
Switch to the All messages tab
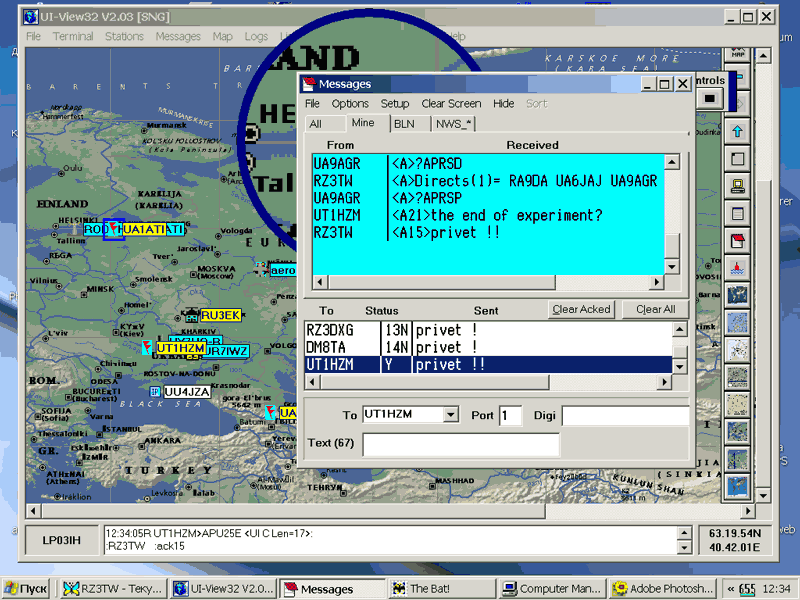coord(324,124)
